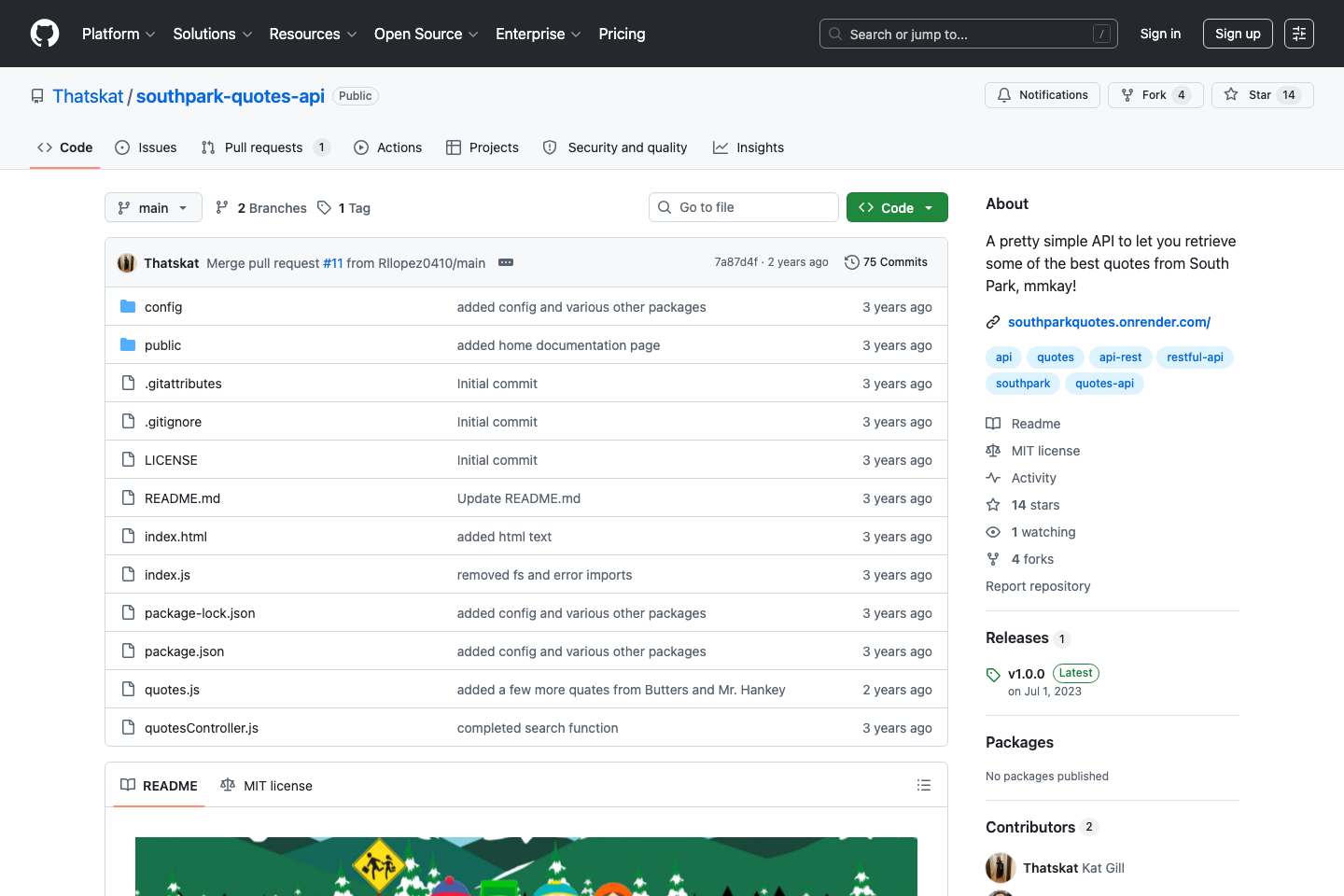Star the southpark-quotes-api repository
1344x896 pixels.
tap(1261, 95)
